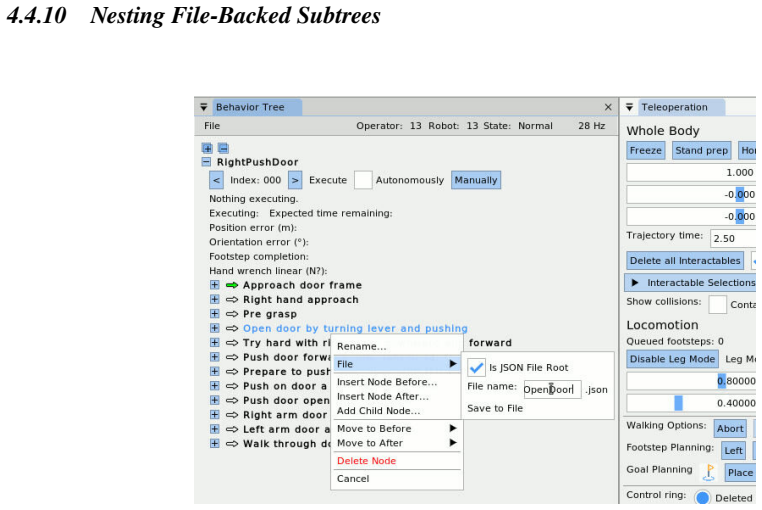
Task: Click the Stand prep button
Action: 701,151
